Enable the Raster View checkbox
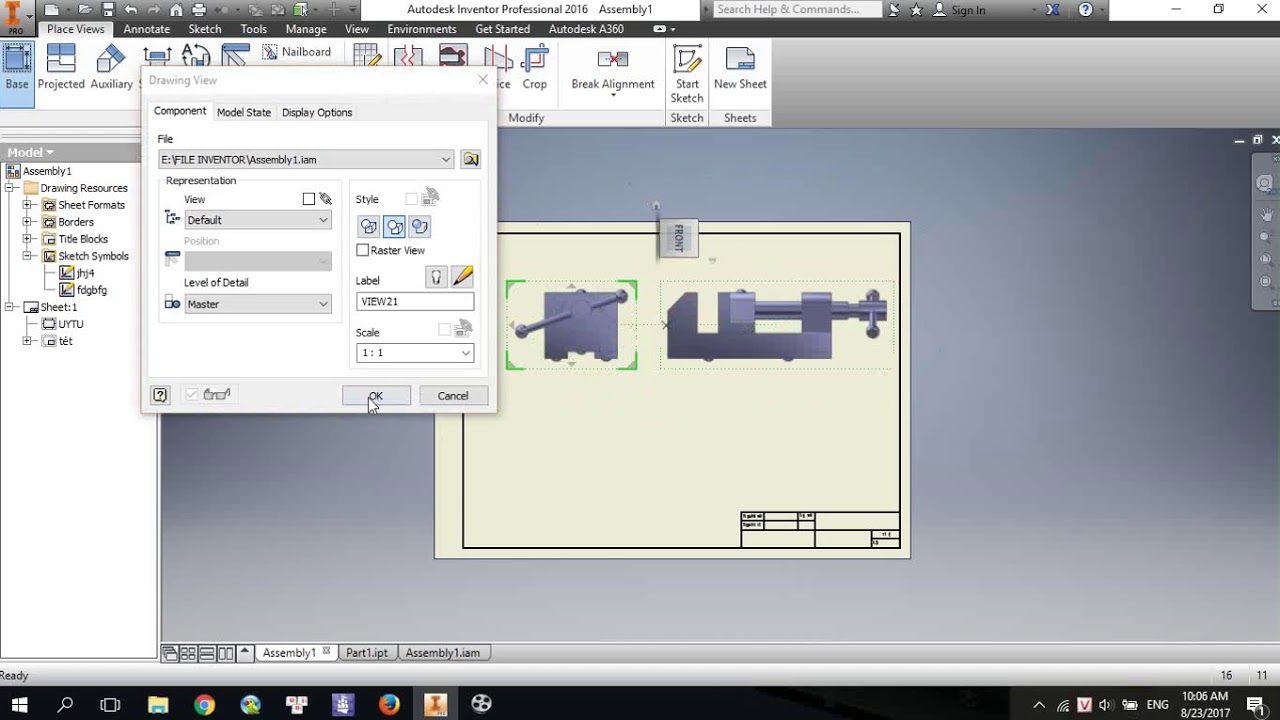The width and height of the screenshot is (1280, 720). (x=363, y=250)
